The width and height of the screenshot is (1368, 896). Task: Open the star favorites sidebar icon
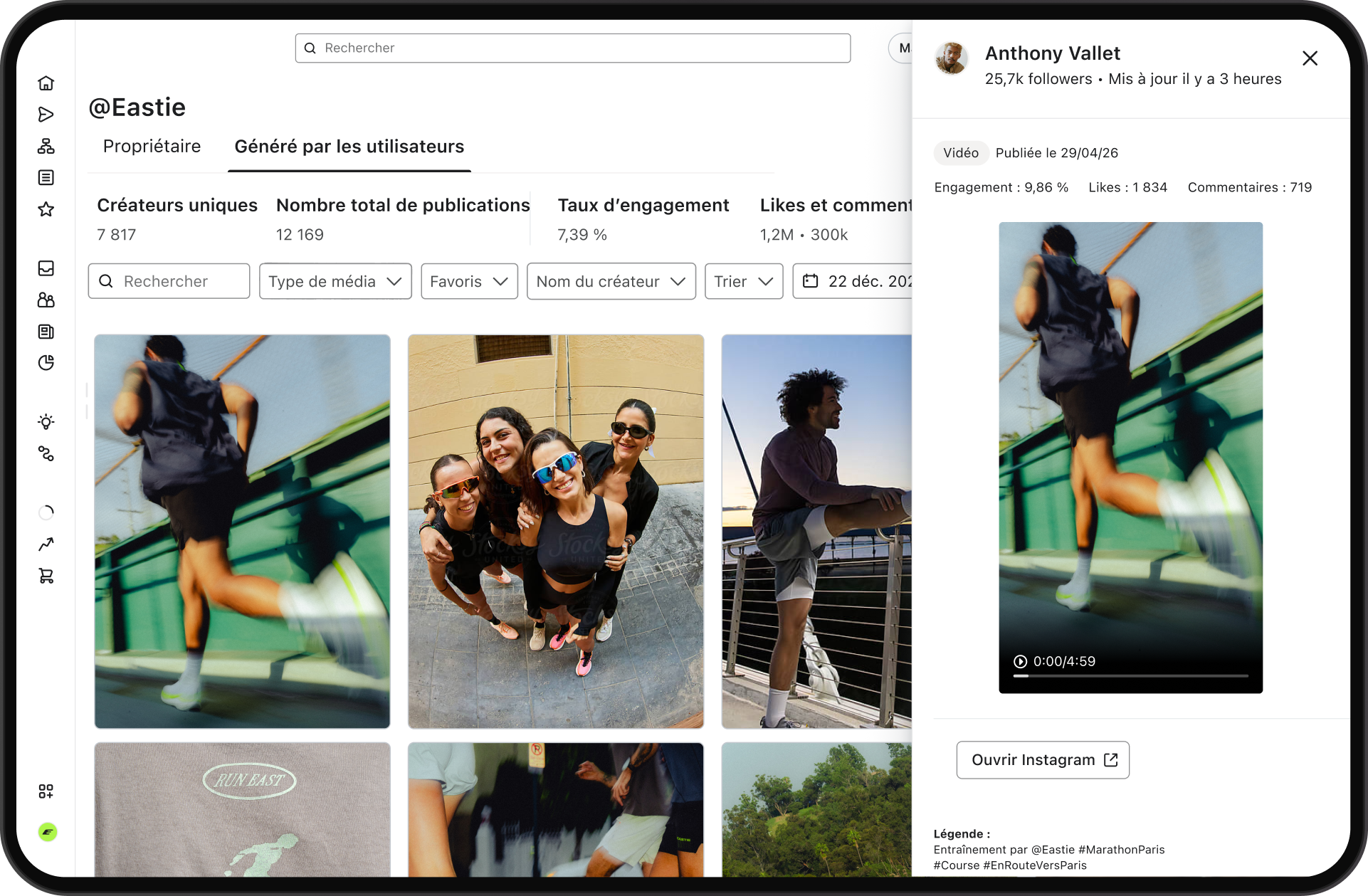46,209
